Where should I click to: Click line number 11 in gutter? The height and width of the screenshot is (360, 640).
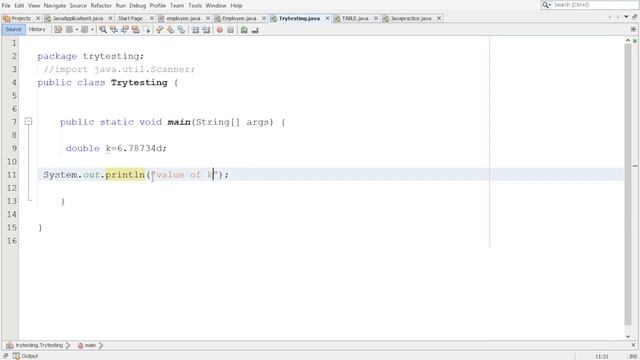point(12,175)
